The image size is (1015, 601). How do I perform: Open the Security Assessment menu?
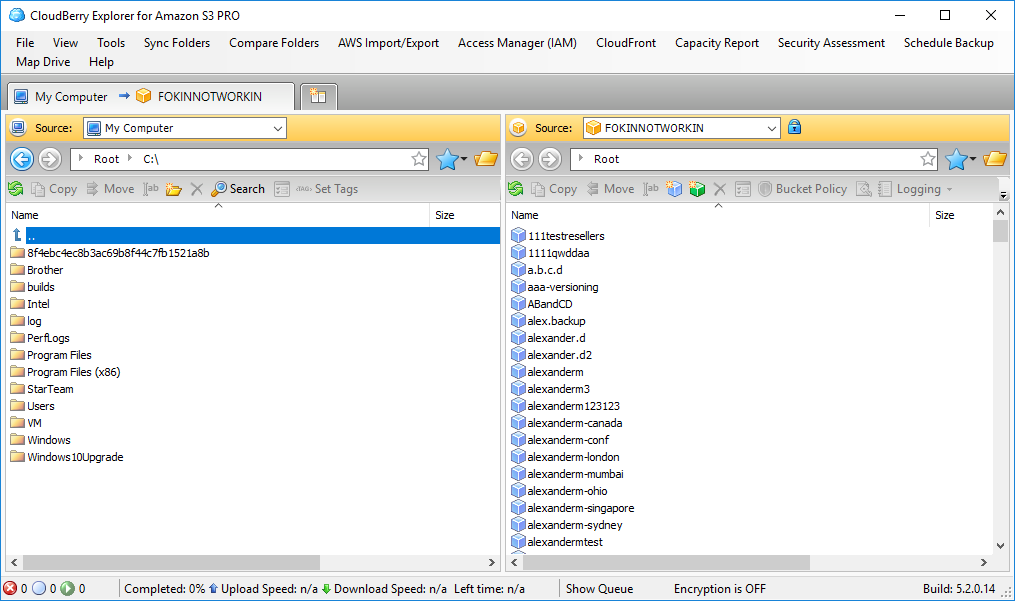point(831,43)
